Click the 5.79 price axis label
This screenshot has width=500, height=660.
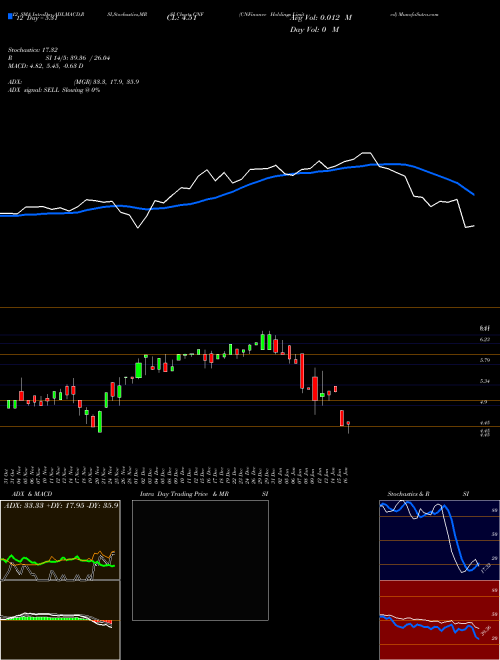coord(485,360)
